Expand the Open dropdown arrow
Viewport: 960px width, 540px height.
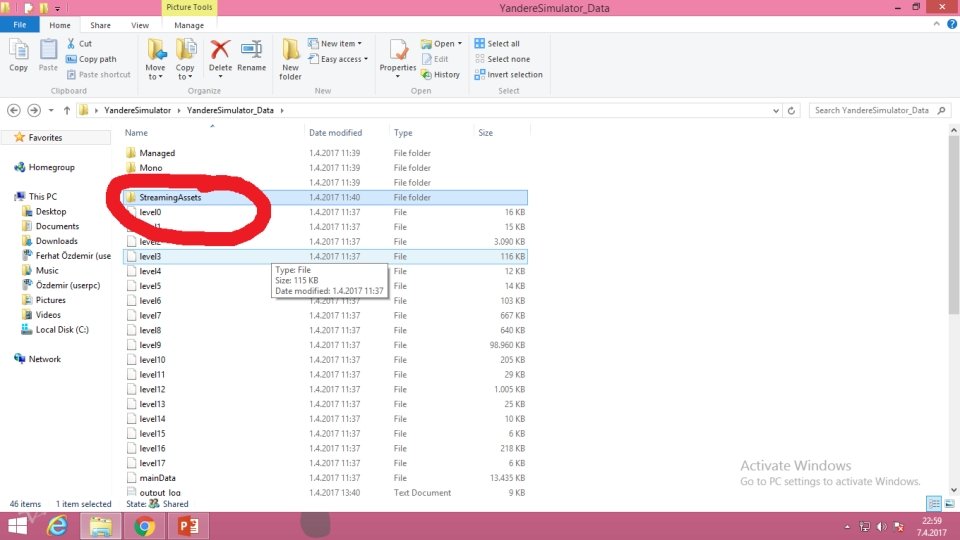(x=460, y=43)
